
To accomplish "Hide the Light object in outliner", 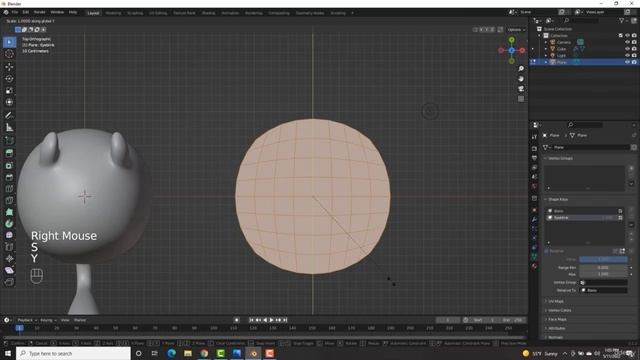I will [627, 55].
